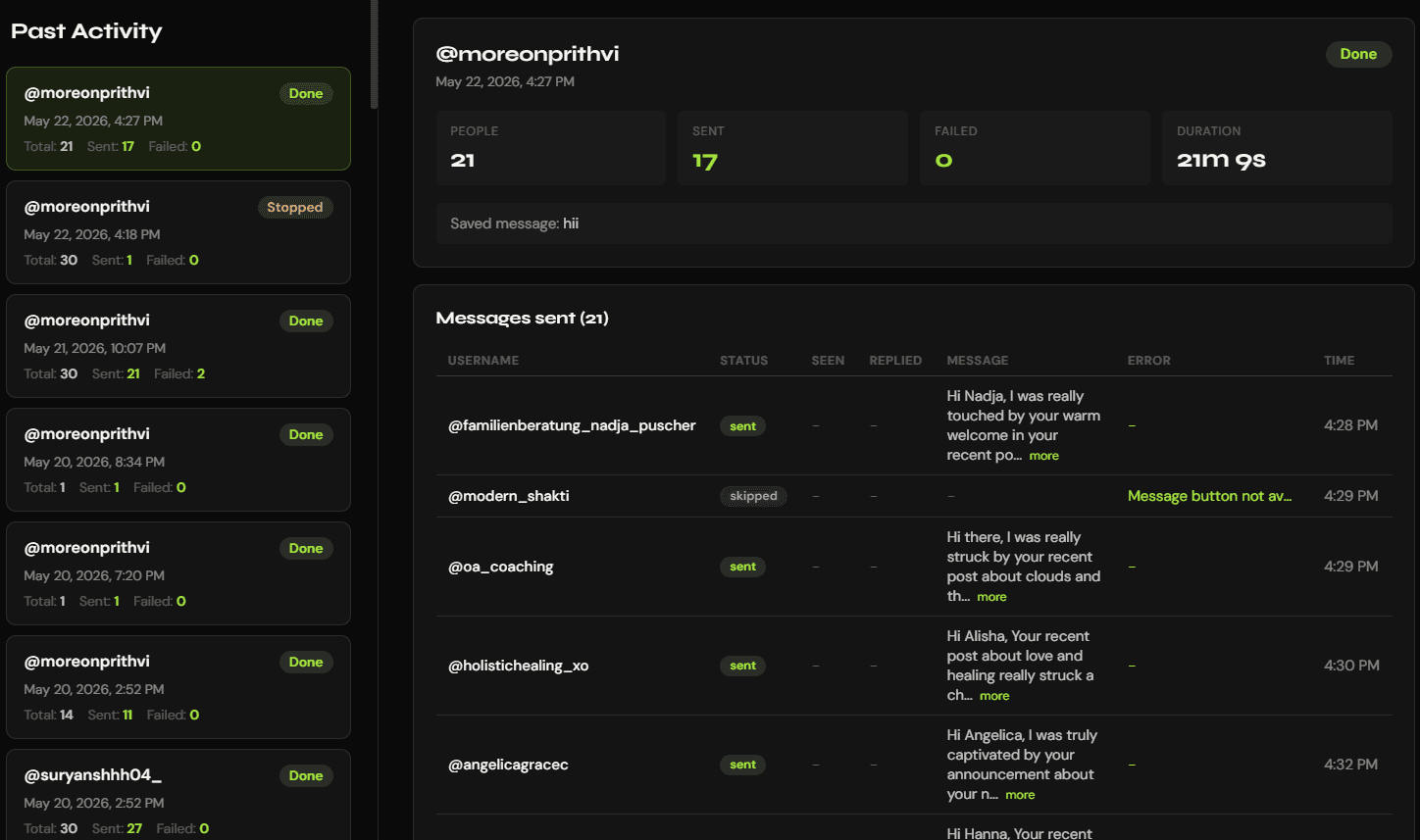Click username @angelicagracec

coord(508,765)
